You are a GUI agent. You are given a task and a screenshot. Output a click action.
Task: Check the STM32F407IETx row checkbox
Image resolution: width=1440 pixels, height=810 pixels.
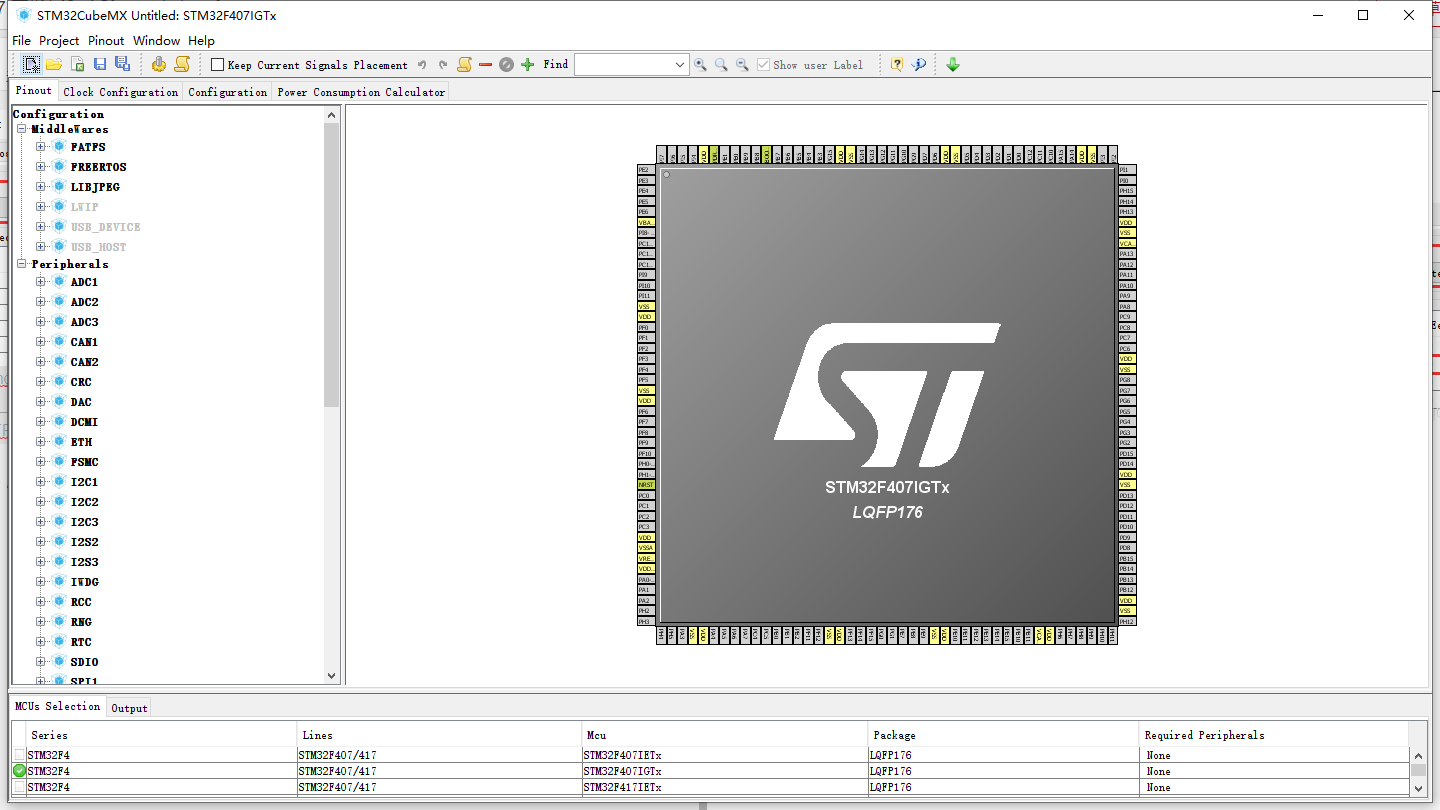click(x=18, y=755)
